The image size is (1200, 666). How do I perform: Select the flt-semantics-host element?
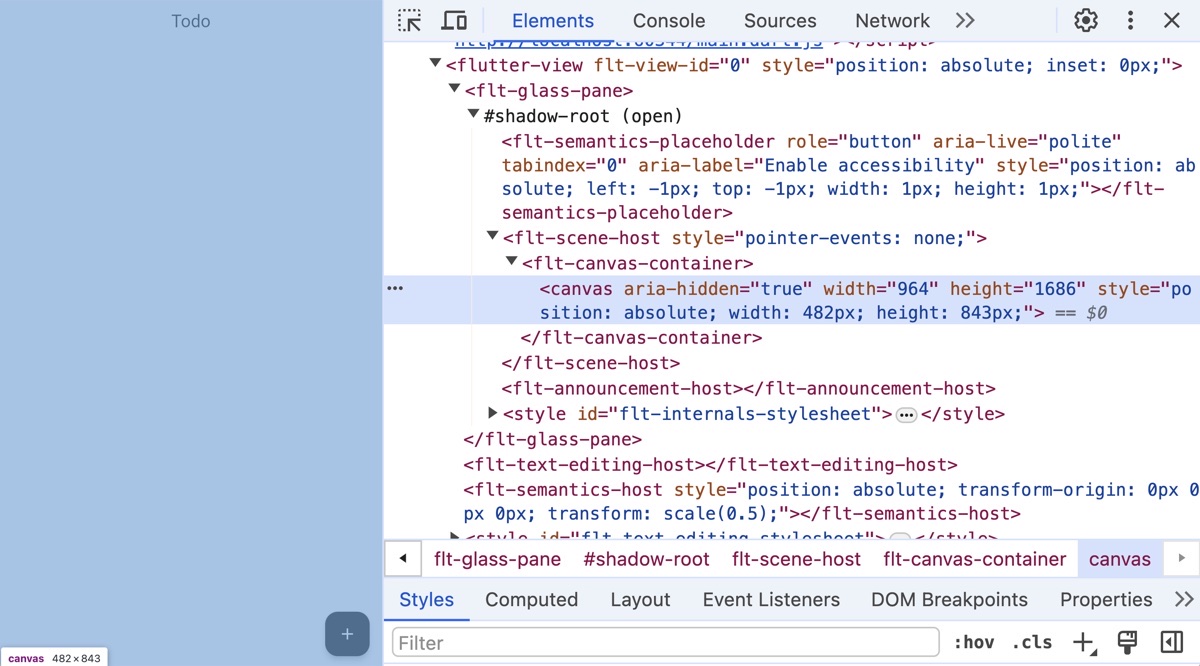pos(831,502)
